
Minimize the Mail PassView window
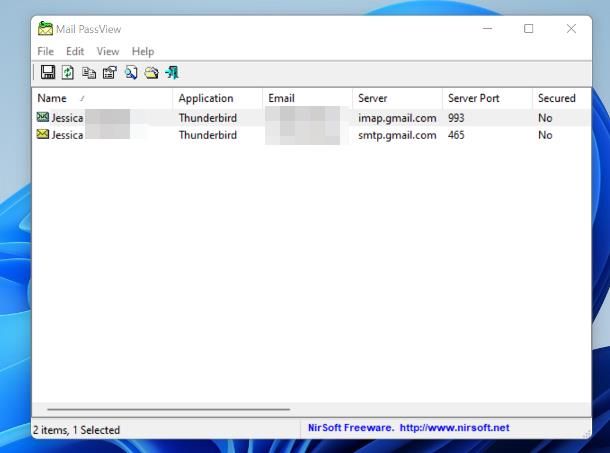pyautogui.click(x=487, y=28)
